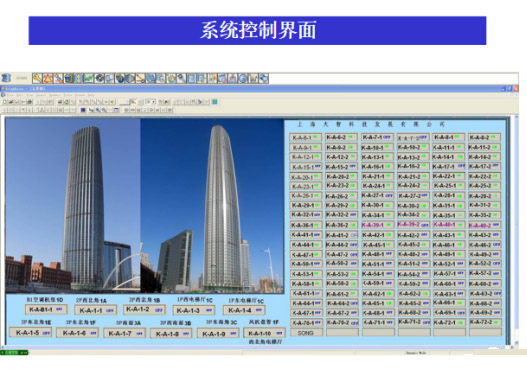
Task: Click the yellow key icon in top toolbar
Action: point(37,78)
